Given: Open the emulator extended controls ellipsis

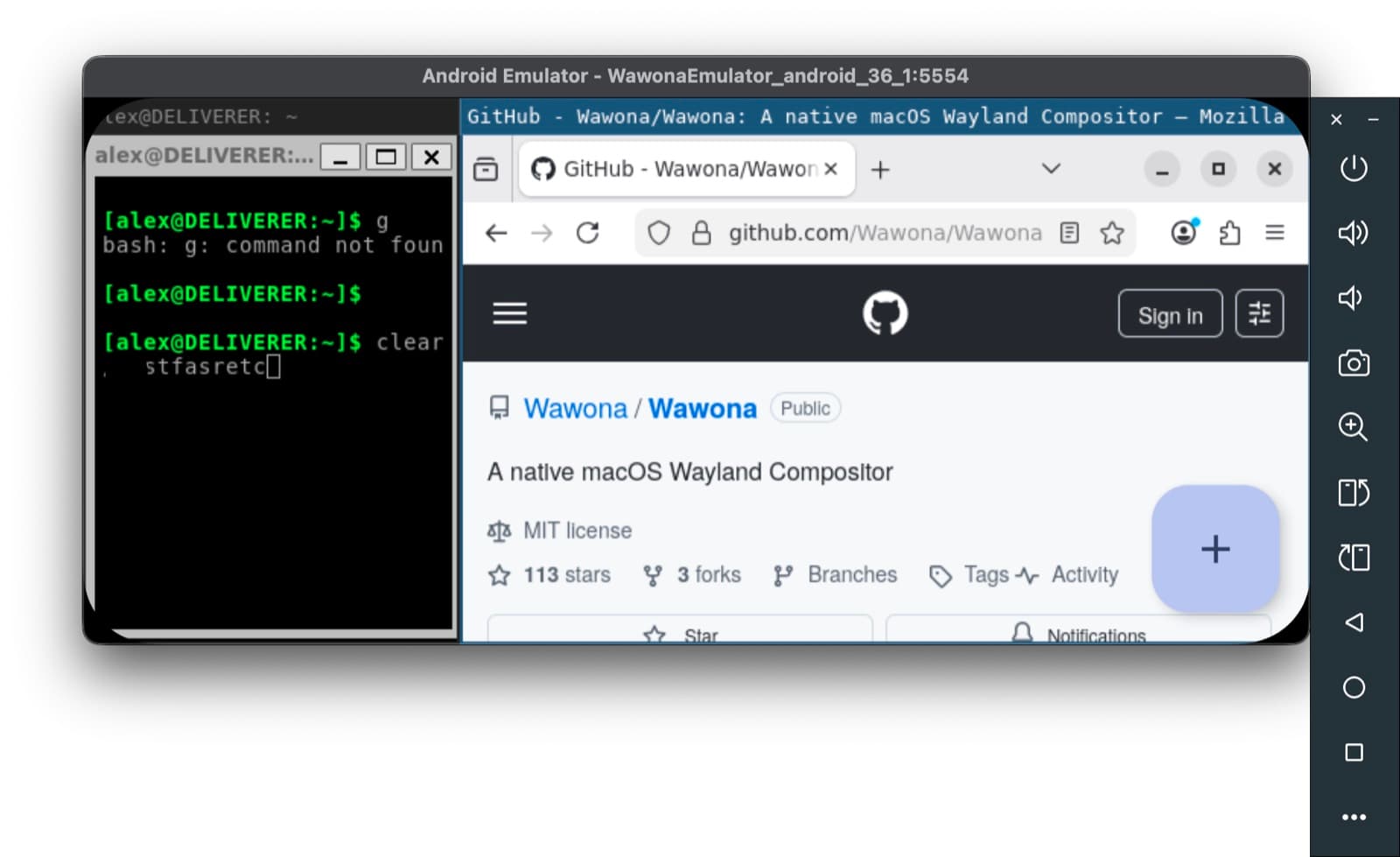Looking at the screenshot, I should click(x=1354, y=817).
